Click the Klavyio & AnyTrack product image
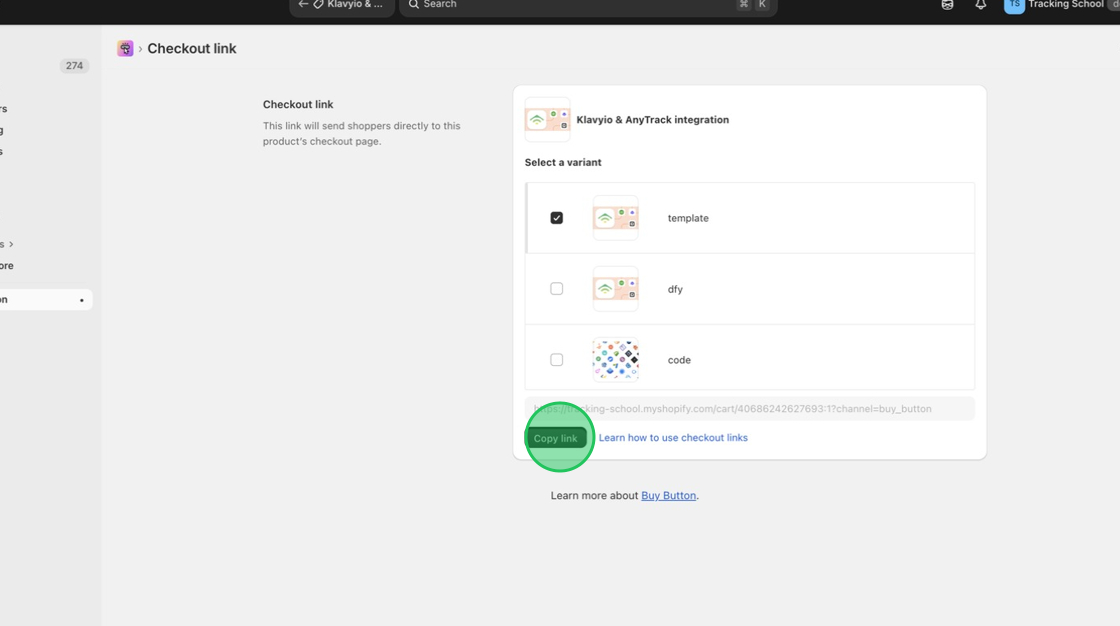Viewport: 1120px width, 626px height. tap(547, 120)
